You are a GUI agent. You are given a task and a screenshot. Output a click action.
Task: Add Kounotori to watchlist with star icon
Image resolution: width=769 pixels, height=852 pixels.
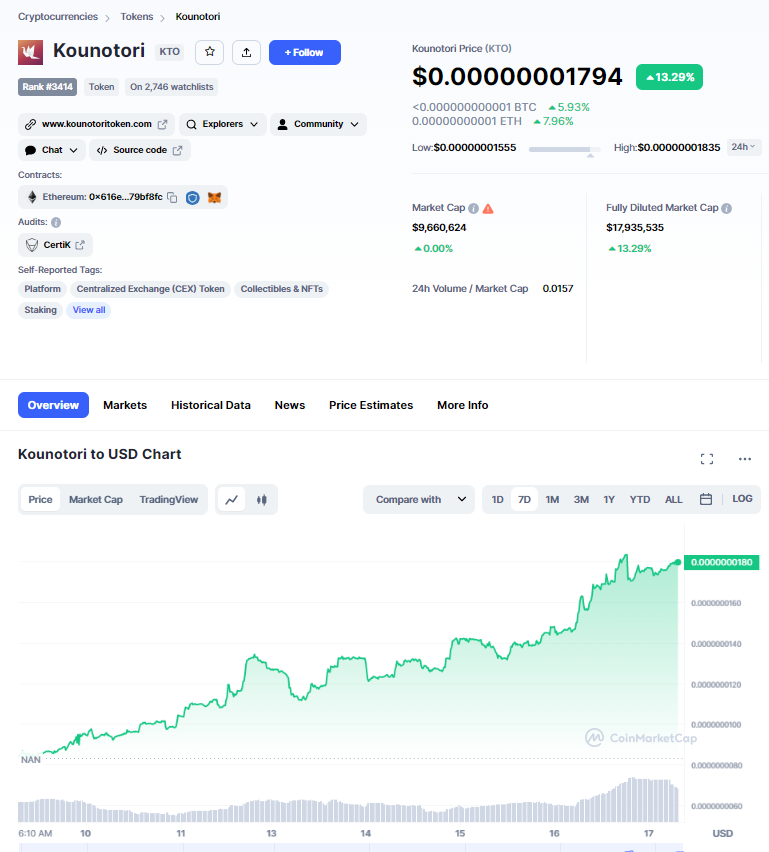[x=209, y=52]
